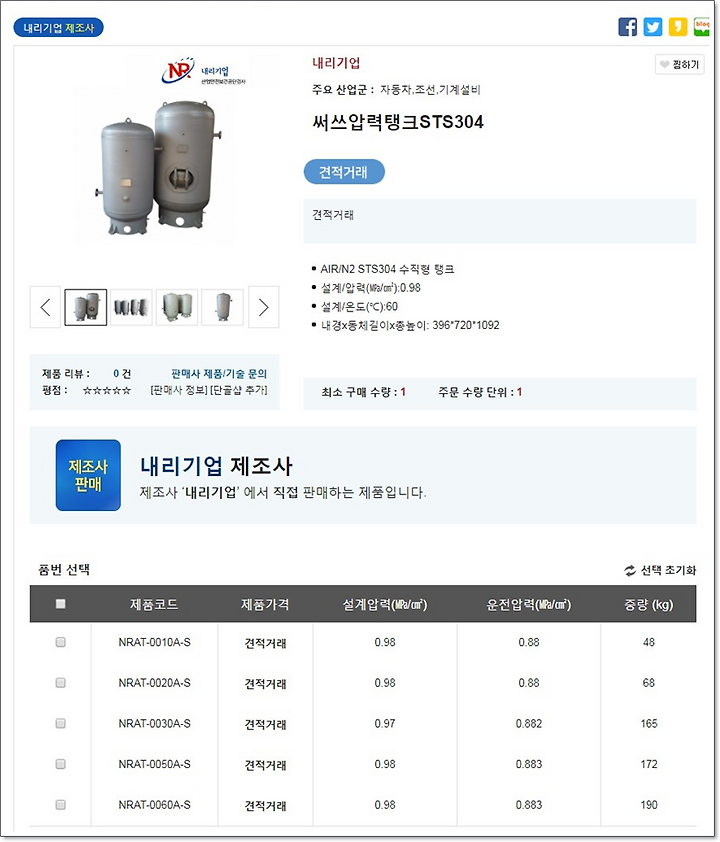
Task: Click product code NRAT-0010A-S
Action: click(x=155, y=642)
